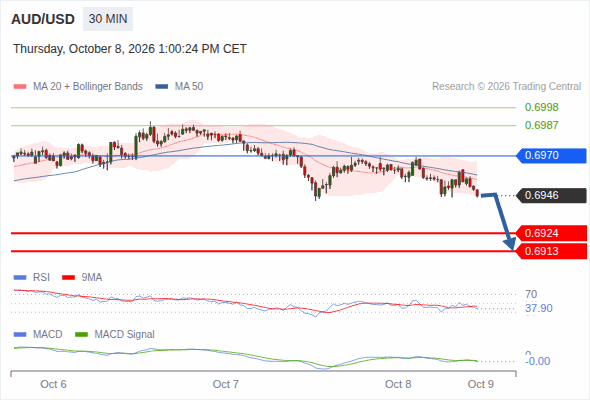Screen dimensions: 590x400
Task: Click the 0.6998 resistance level label
Action: [x=541, y=107]
